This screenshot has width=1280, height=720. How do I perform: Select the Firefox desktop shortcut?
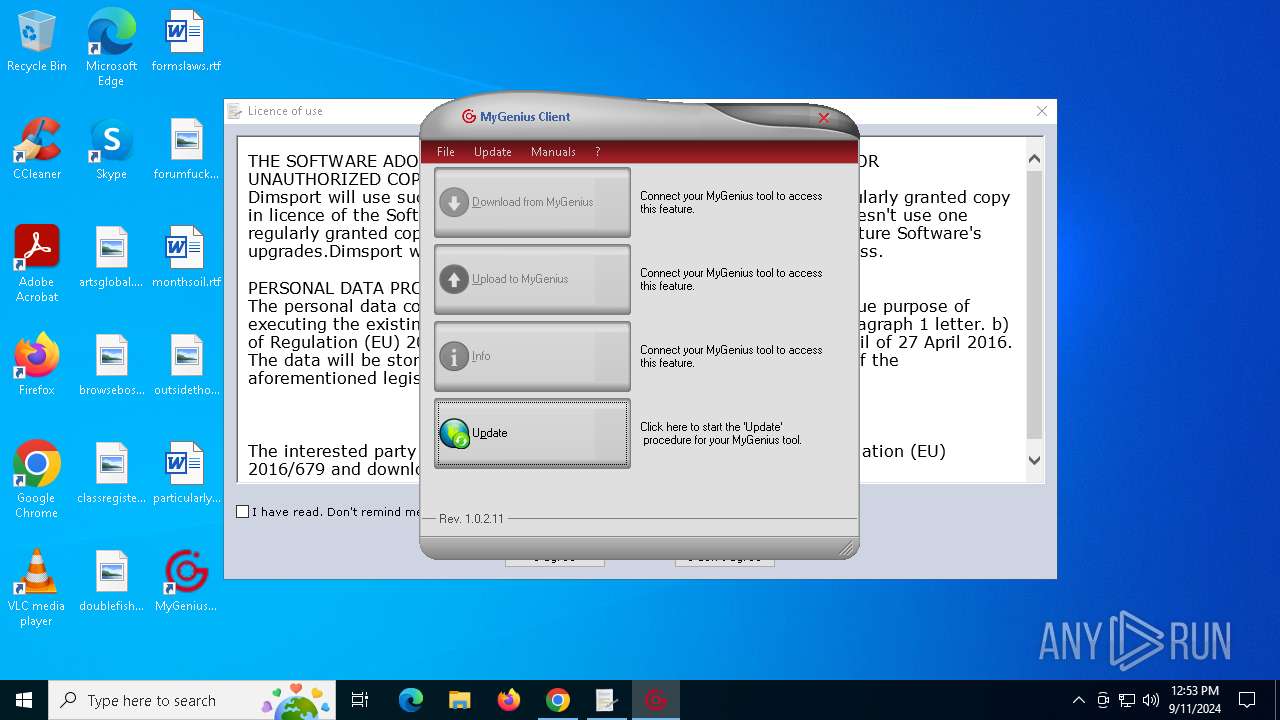tap(37, 366)
